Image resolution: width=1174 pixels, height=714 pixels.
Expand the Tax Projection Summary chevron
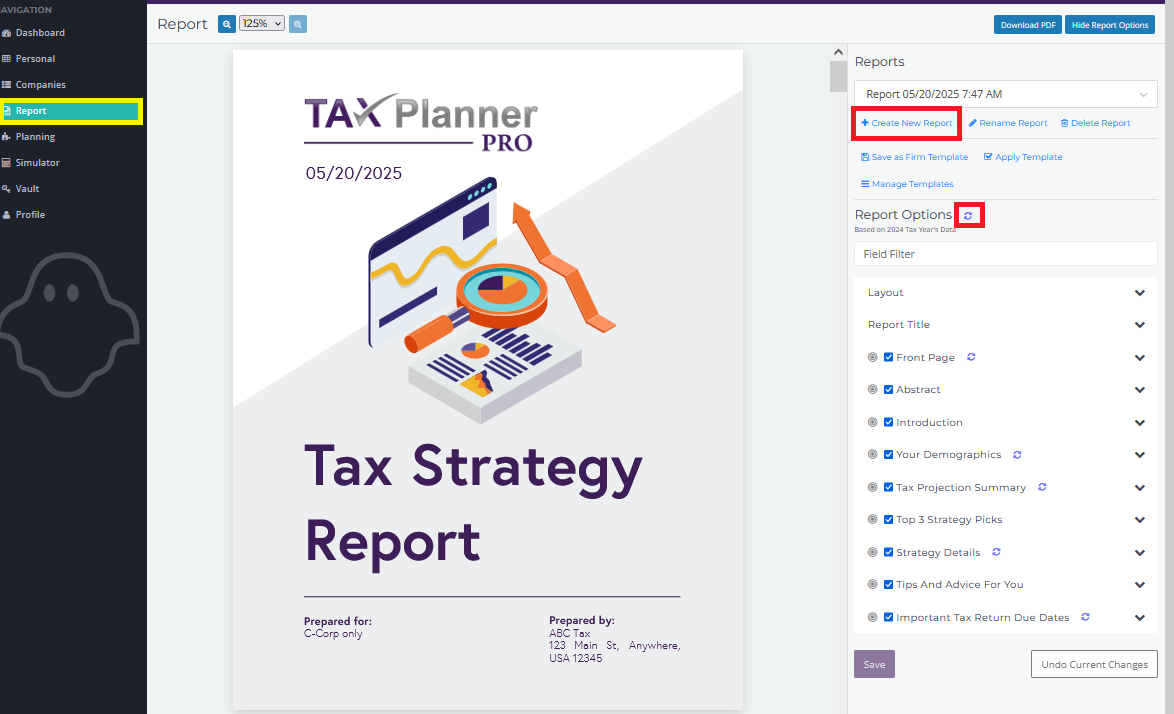1140,488
